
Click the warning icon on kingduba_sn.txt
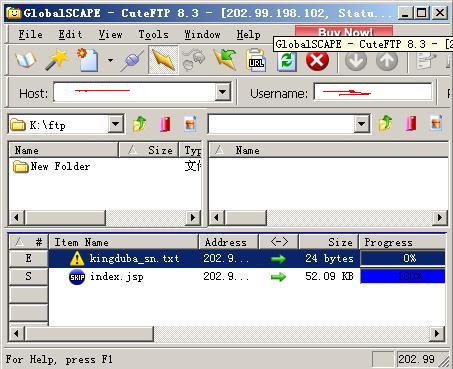pos(77,259)
